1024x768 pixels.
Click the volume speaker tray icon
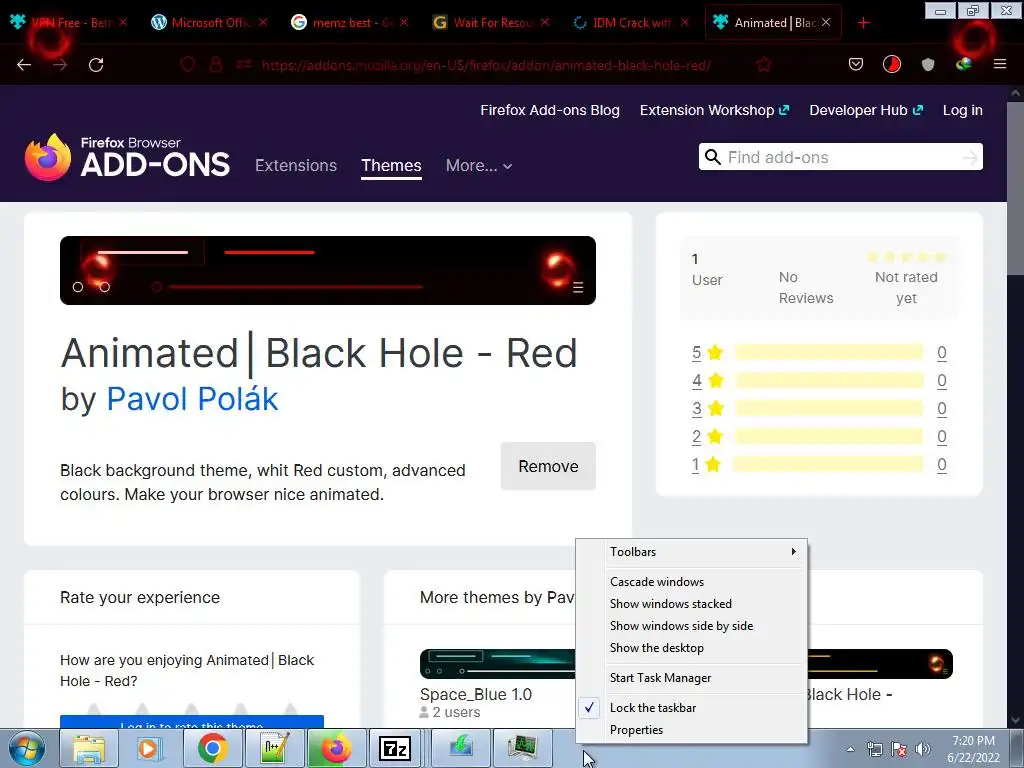coord(922,749)
